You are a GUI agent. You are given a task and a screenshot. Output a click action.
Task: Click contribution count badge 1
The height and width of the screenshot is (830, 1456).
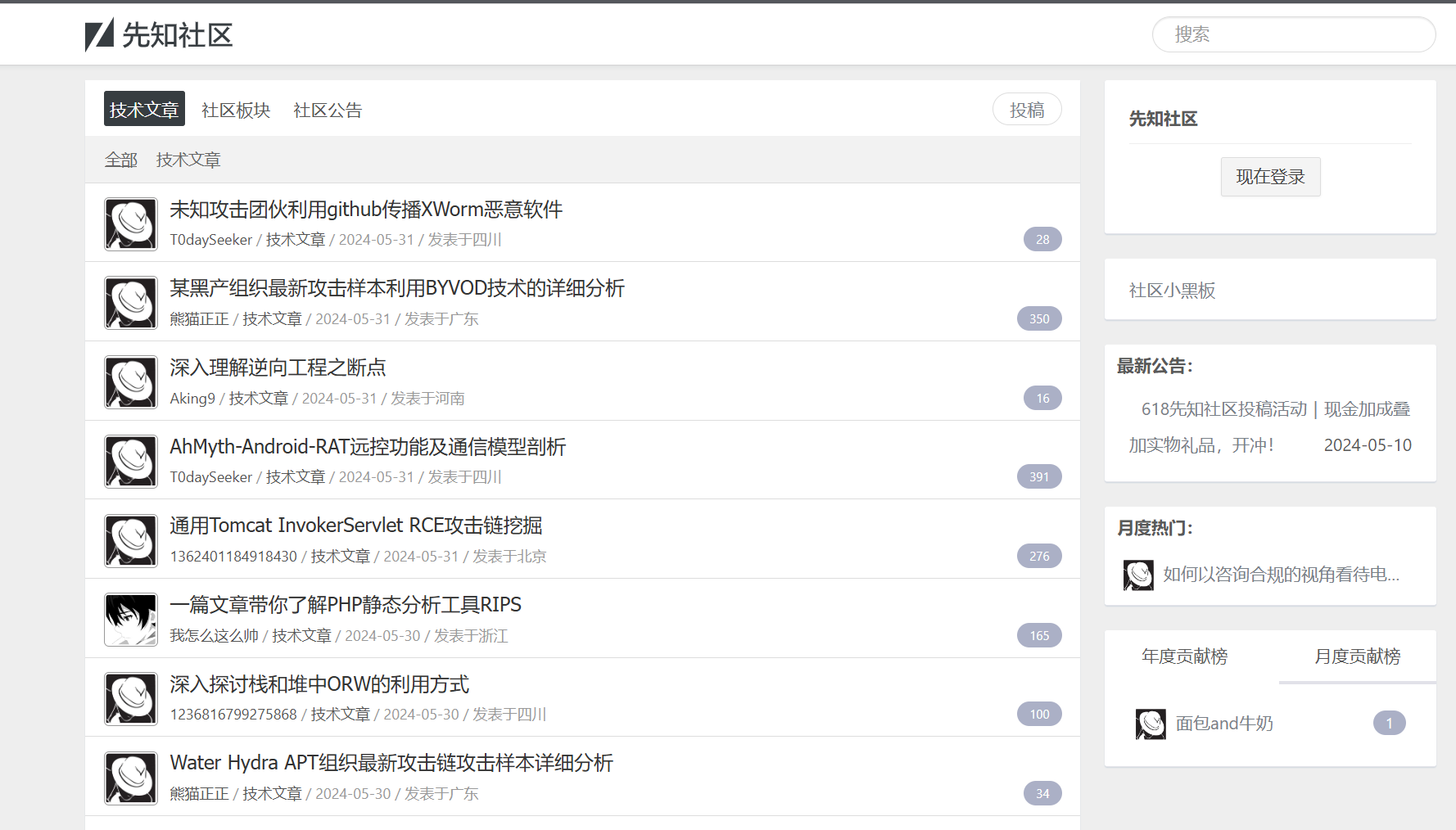coord(1389,724)
